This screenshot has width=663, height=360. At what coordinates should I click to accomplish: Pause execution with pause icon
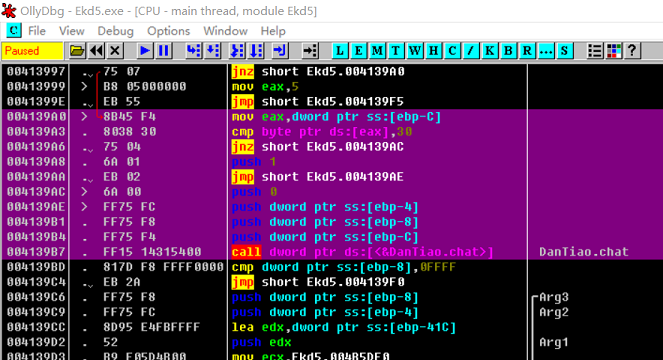[x=164, y=51]
